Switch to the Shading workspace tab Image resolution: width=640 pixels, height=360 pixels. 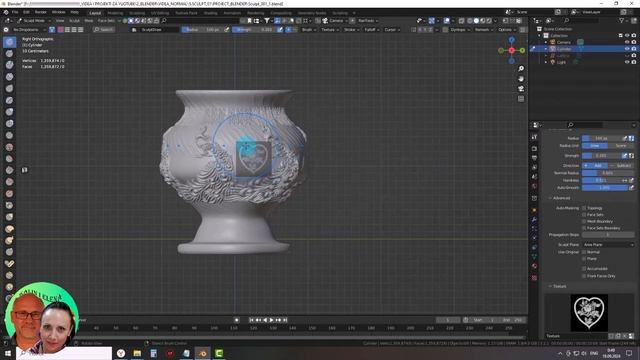(x=211, y=13)
